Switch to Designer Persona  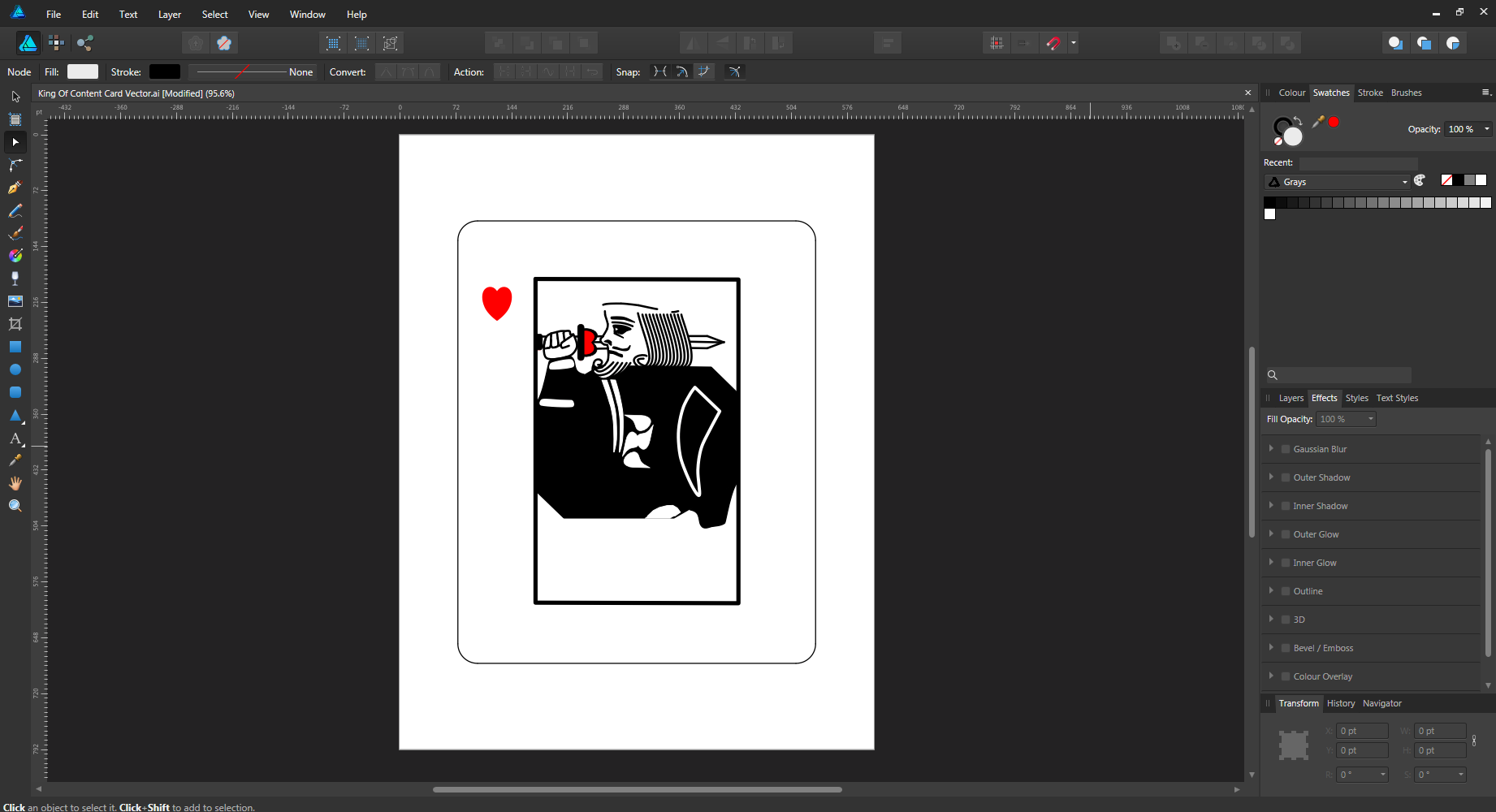[28, 43]
